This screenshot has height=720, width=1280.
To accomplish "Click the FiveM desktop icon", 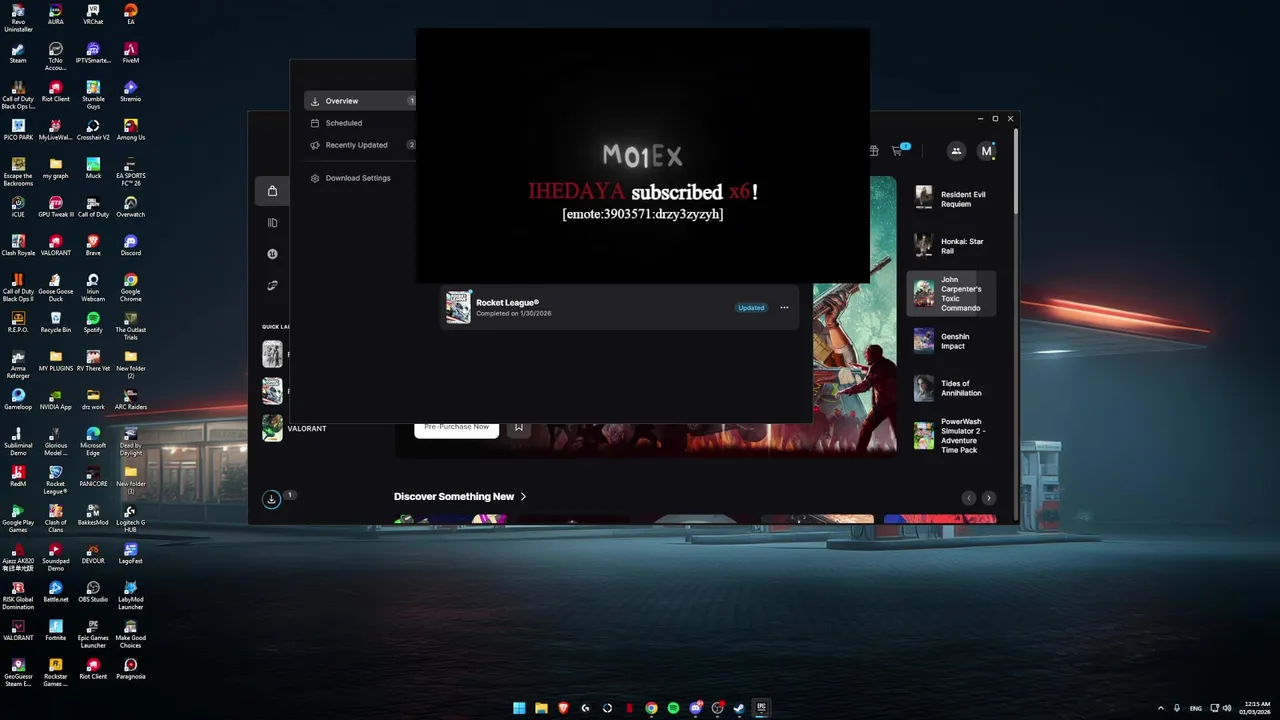I will [131, 53].
